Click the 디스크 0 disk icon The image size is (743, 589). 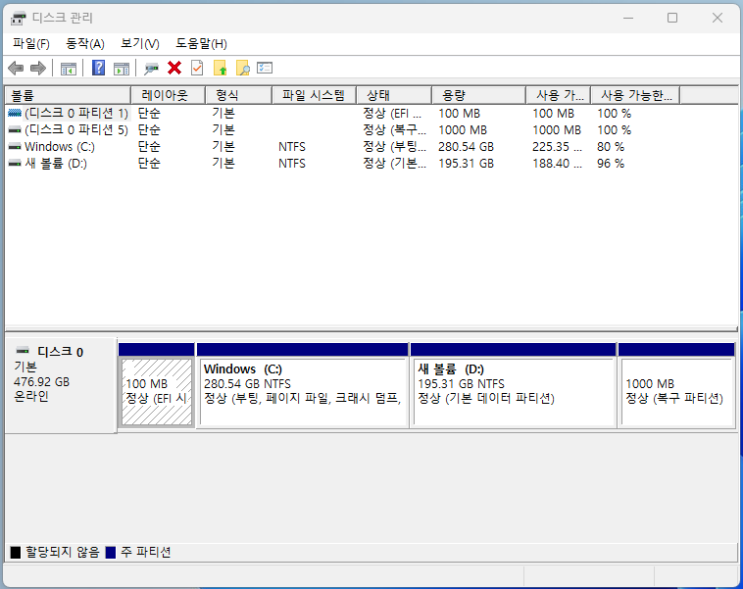pyautogui.click(x=22, y=351)
